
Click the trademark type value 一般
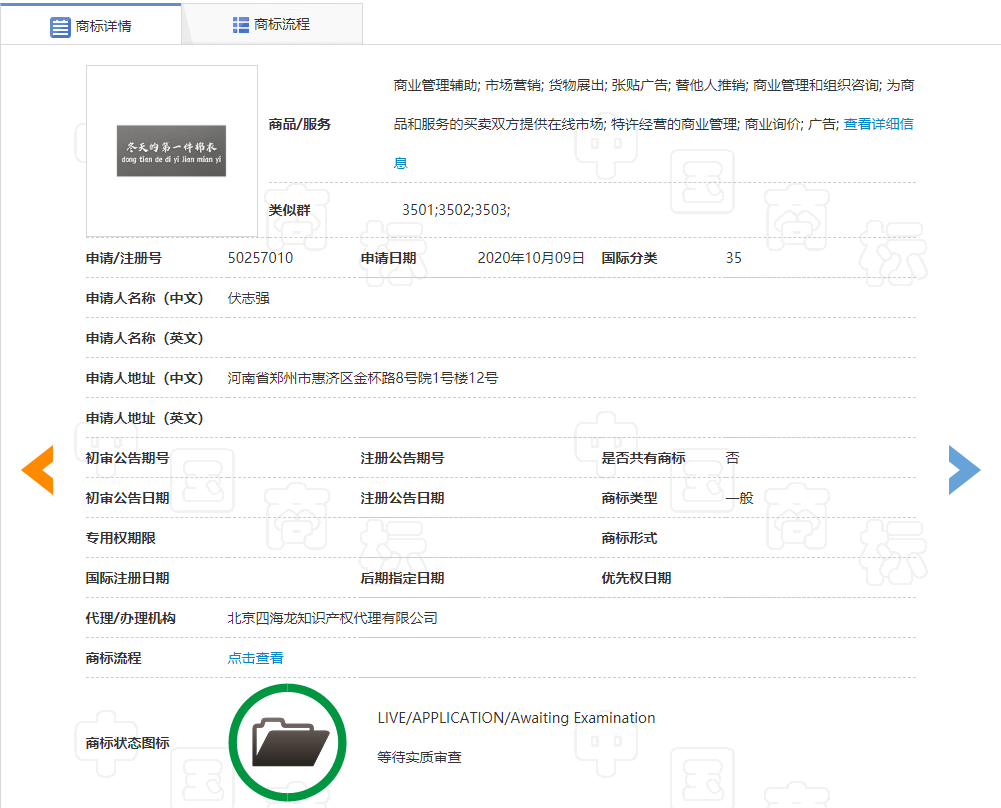tap(740, 498)
